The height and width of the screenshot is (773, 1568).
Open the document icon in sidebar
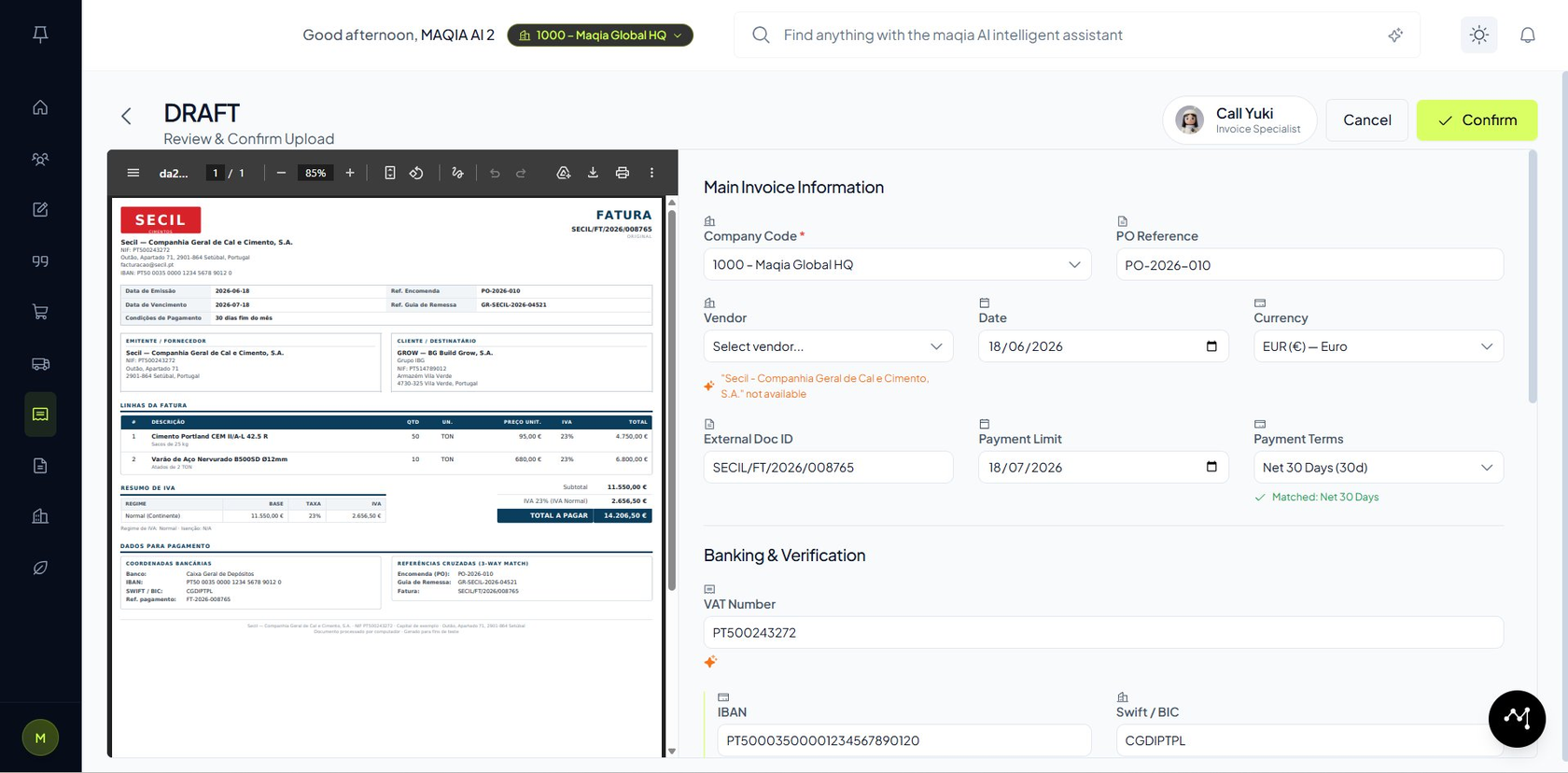pos(40,465)
